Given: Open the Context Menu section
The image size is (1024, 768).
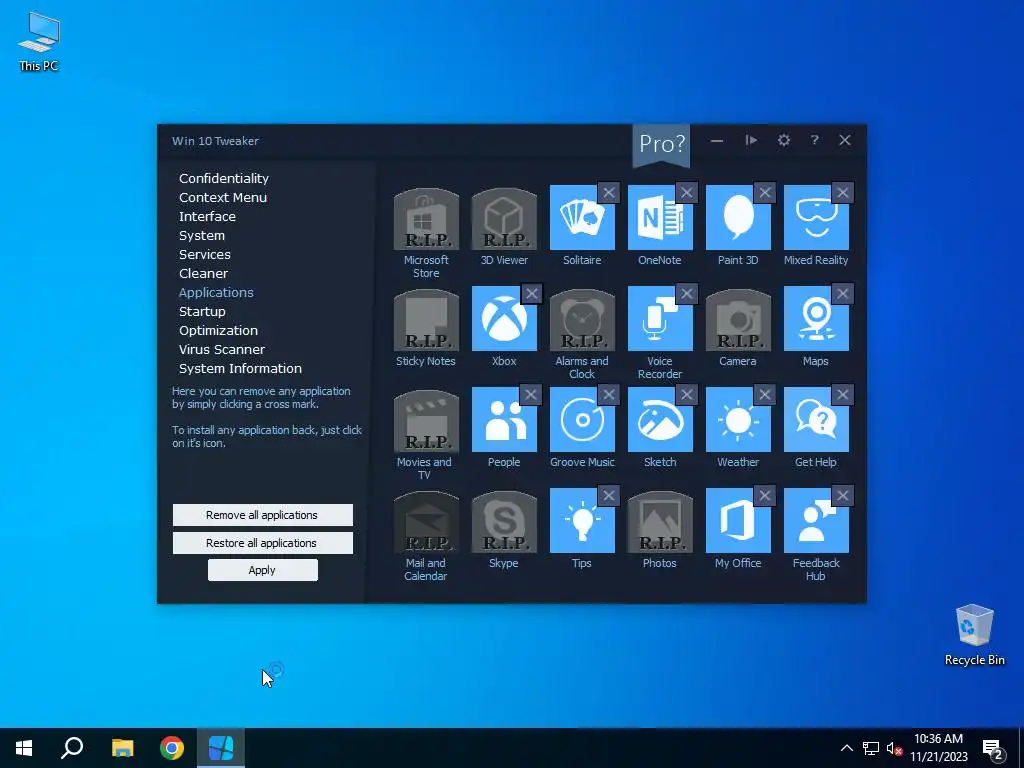Looking at the screenshot, I should (x=223, y=197).
